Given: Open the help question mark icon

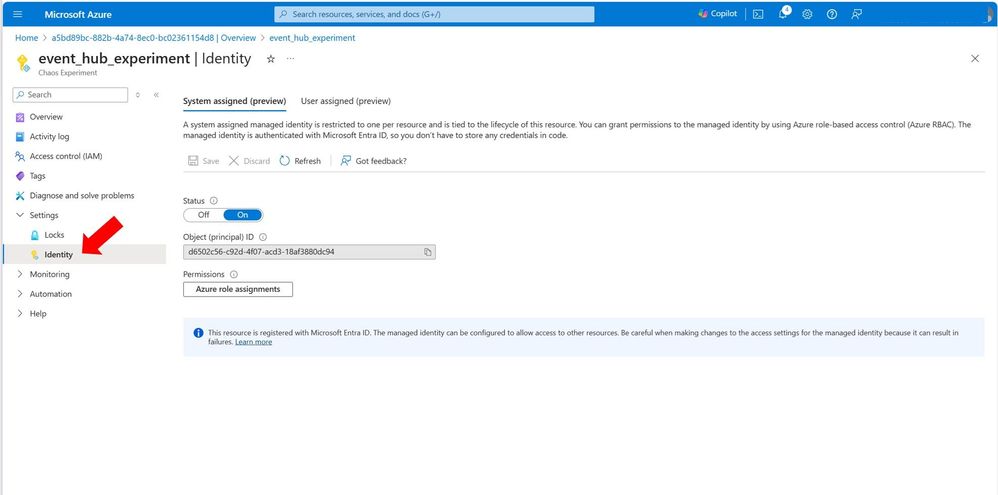Looking at the screenshot, I should (831, 14).
